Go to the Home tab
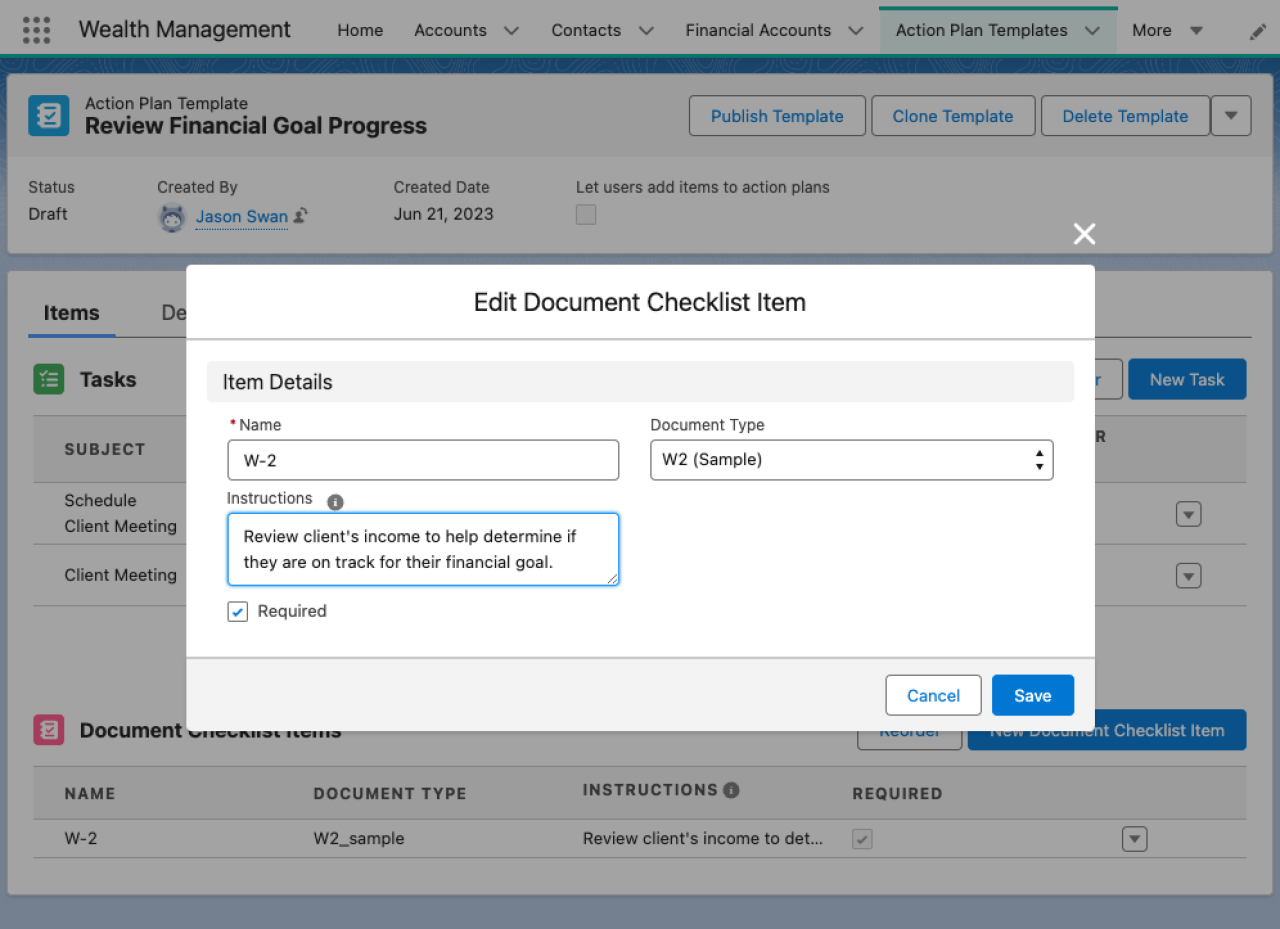This screenshot has width=1280, height=929. tap(360, 30)
